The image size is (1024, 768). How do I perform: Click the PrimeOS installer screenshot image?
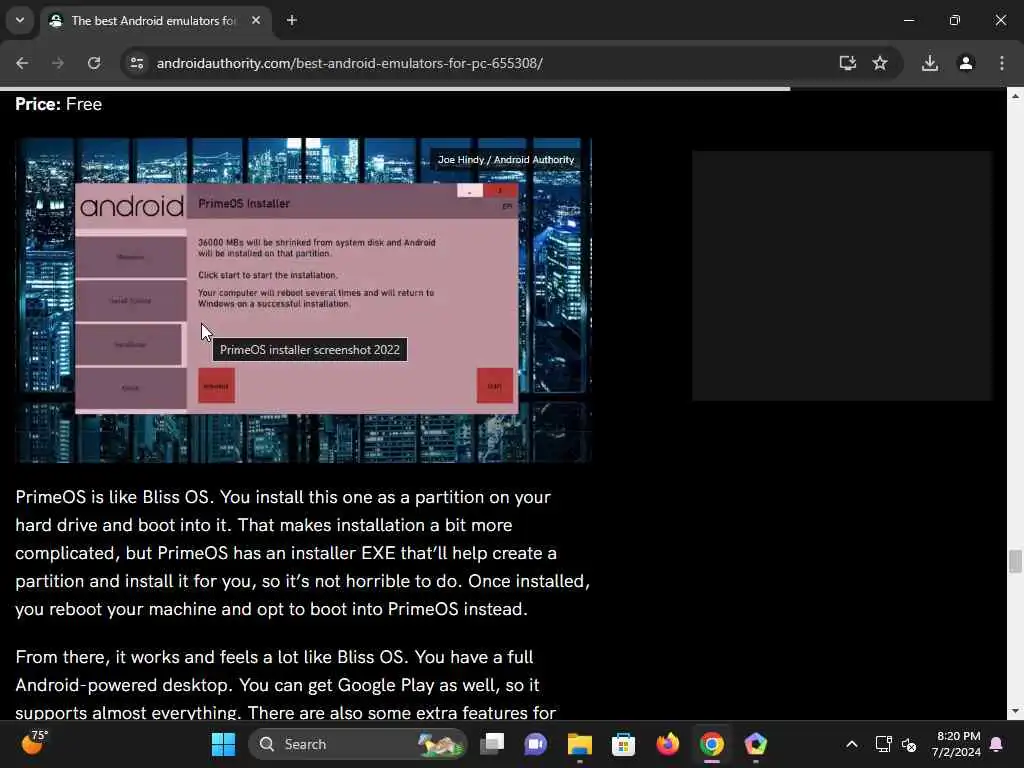(304, 300)
